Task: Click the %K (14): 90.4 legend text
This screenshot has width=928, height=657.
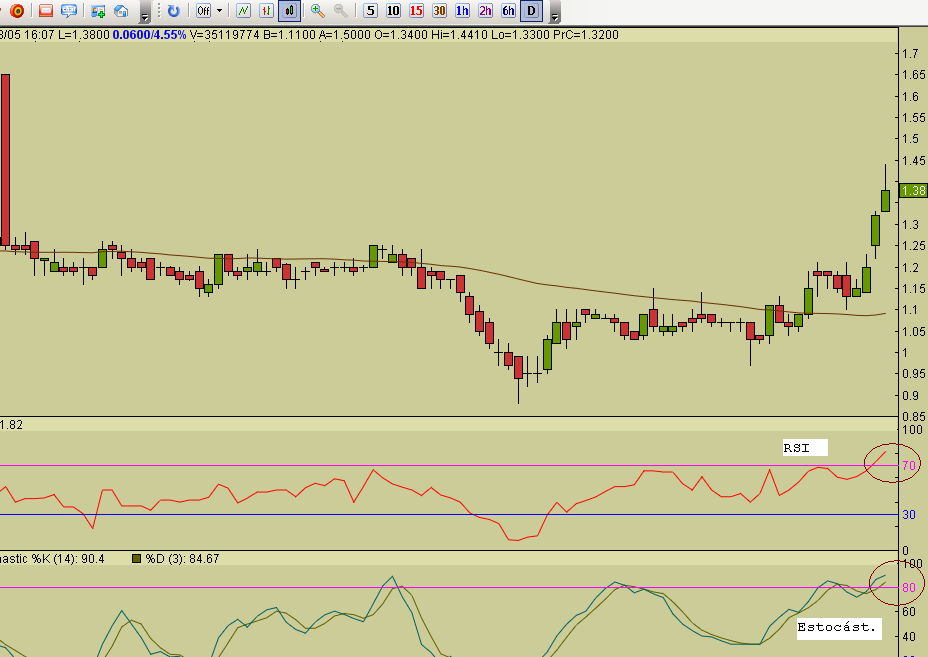Action: [67, 559]
